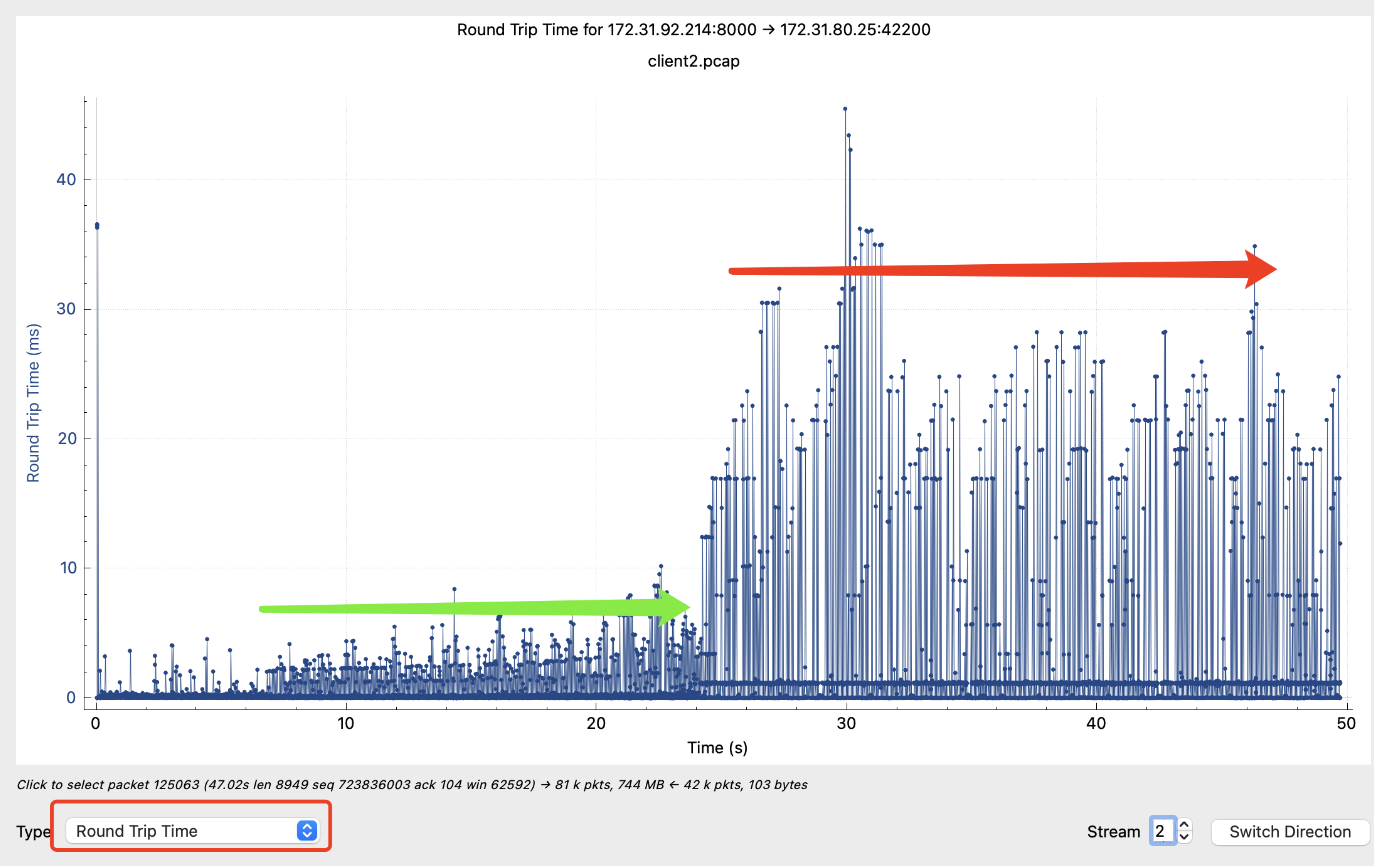Click the red arrow's arrowhead on the graph
1374x866 pixels.
point(1260,269)
